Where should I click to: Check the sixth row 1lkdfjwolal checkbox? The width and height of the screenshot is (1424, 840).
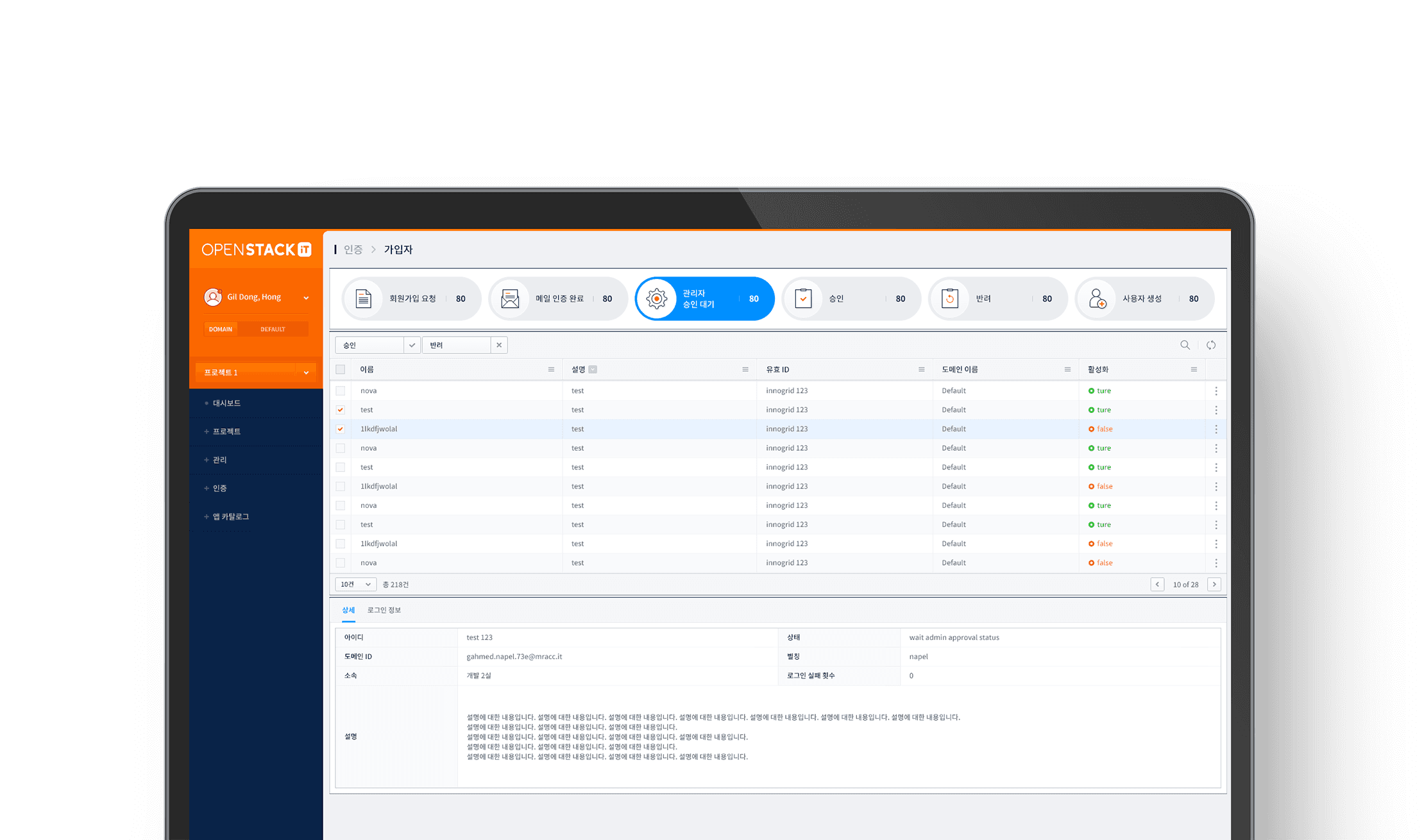(x=341, y=487)
